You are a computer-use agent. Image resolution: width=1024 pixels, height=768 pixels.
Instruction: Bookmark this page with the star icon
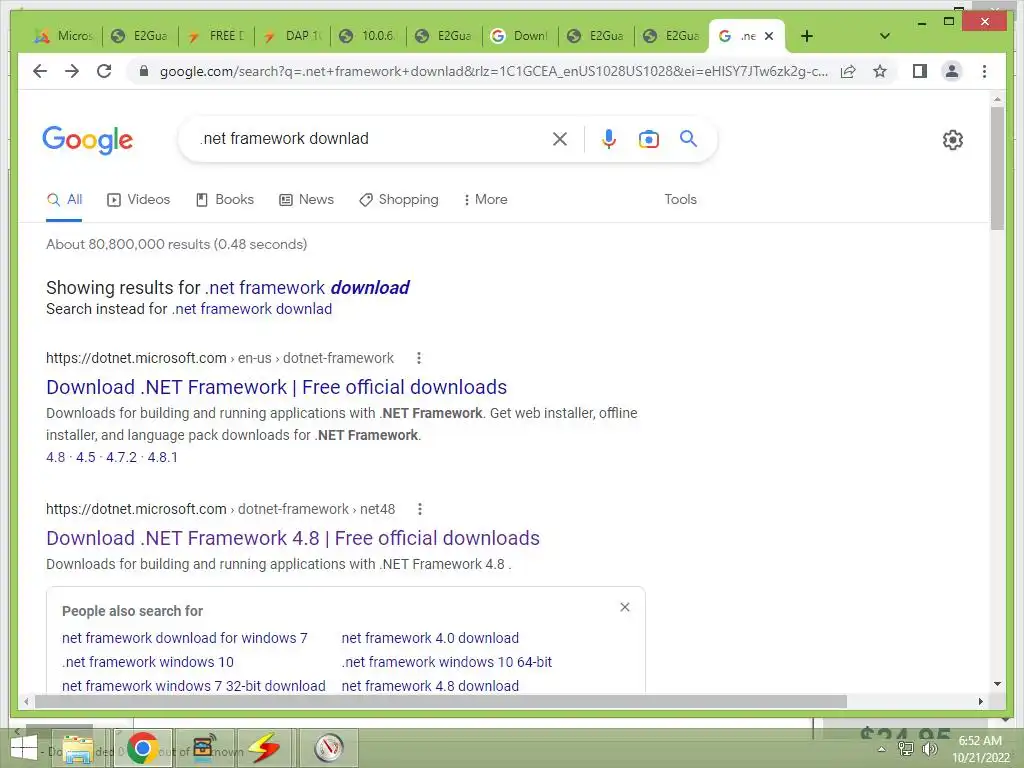pos(880,71)
